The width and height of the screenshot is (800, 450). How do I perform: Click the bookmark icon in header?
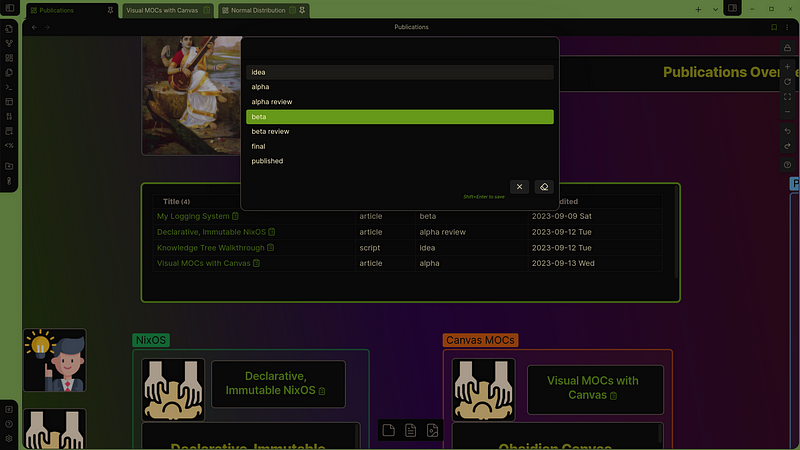point(774,27)
